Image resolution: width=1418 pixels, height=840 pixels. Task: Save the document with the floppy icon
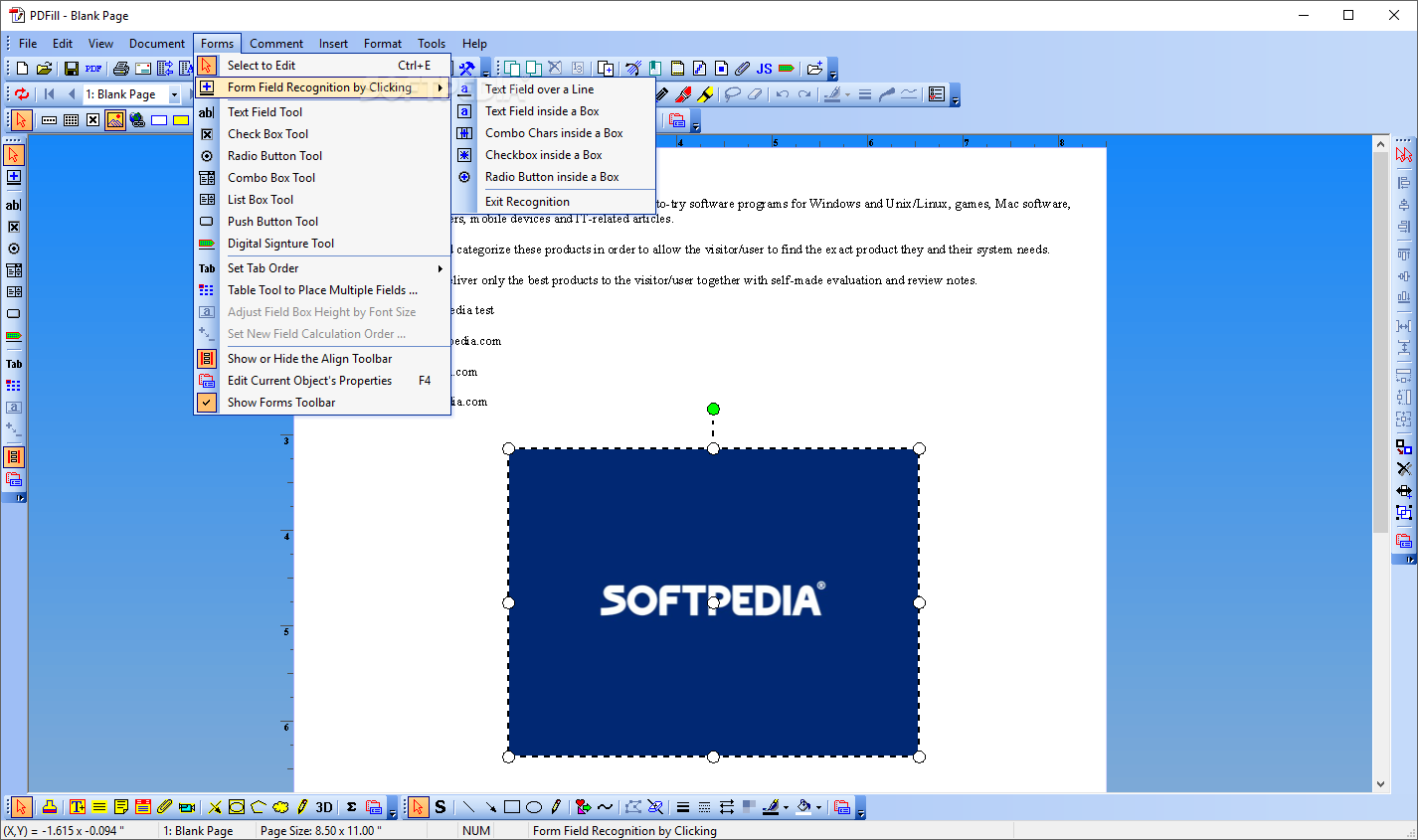point(71,69)
